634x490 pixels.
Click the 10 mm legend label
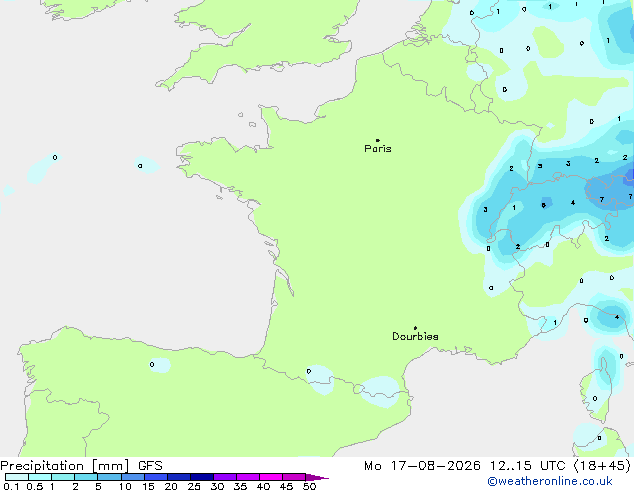(x=125, y=486)
